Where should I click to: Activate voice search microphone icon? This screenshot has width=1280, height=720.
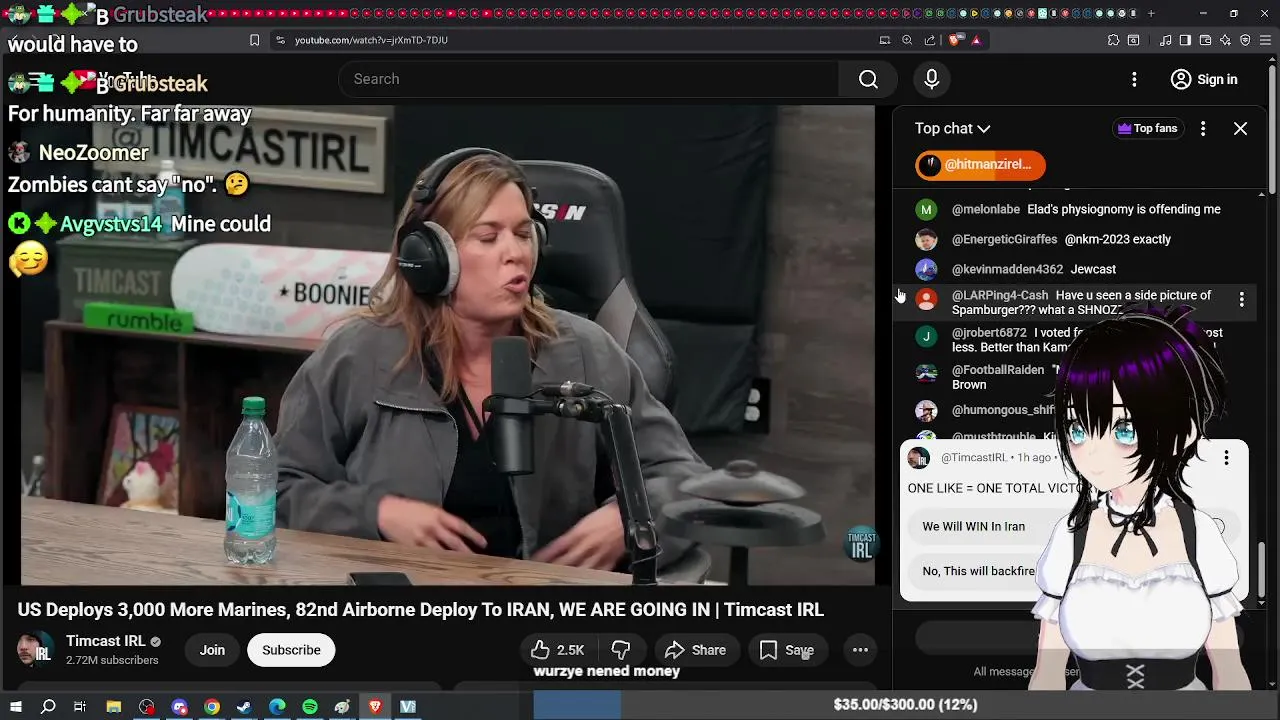(x=931, y=79)
